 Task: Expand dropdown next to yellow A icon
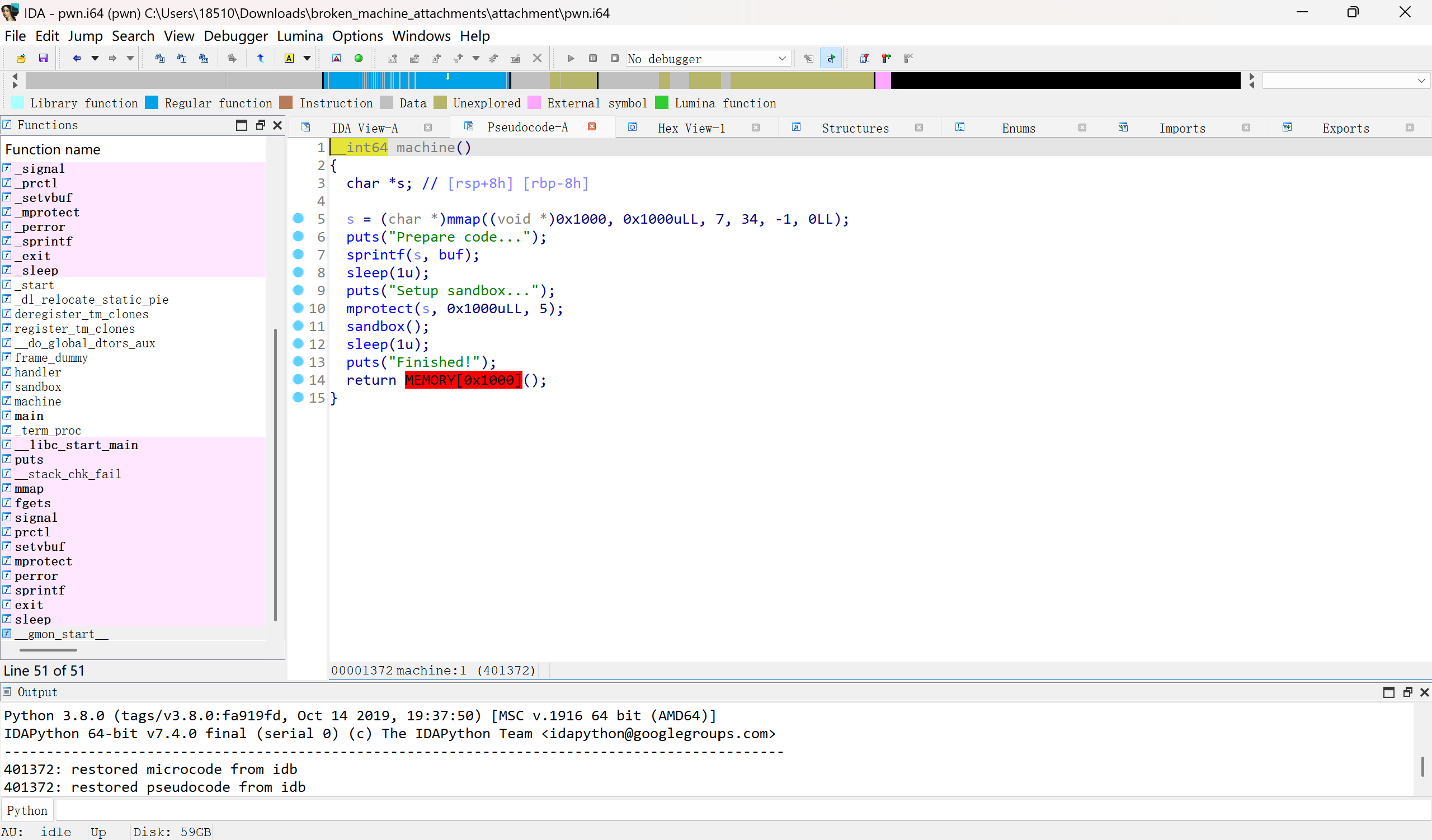pos(307,58)
